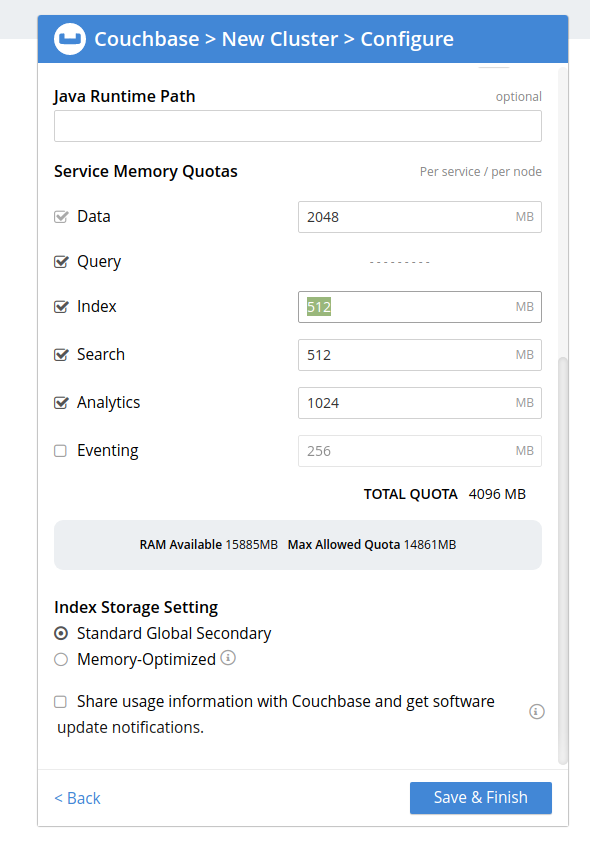The image size is (590, 845).
Task: Check share usage information checkbox
Action: pos(60,702)
